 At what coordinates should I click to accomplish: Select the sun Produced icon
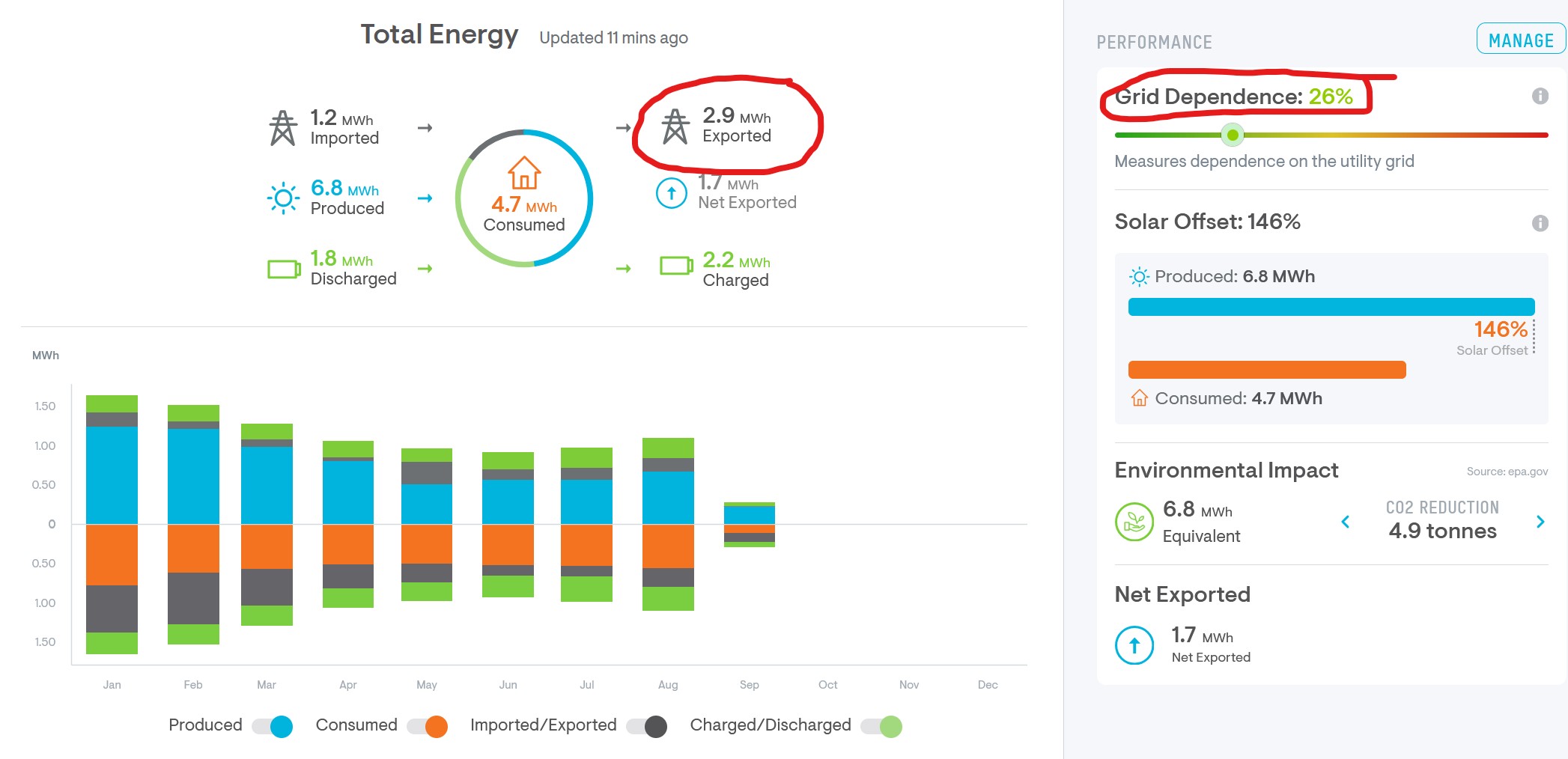pyautogui.click(x=283, y=198)
